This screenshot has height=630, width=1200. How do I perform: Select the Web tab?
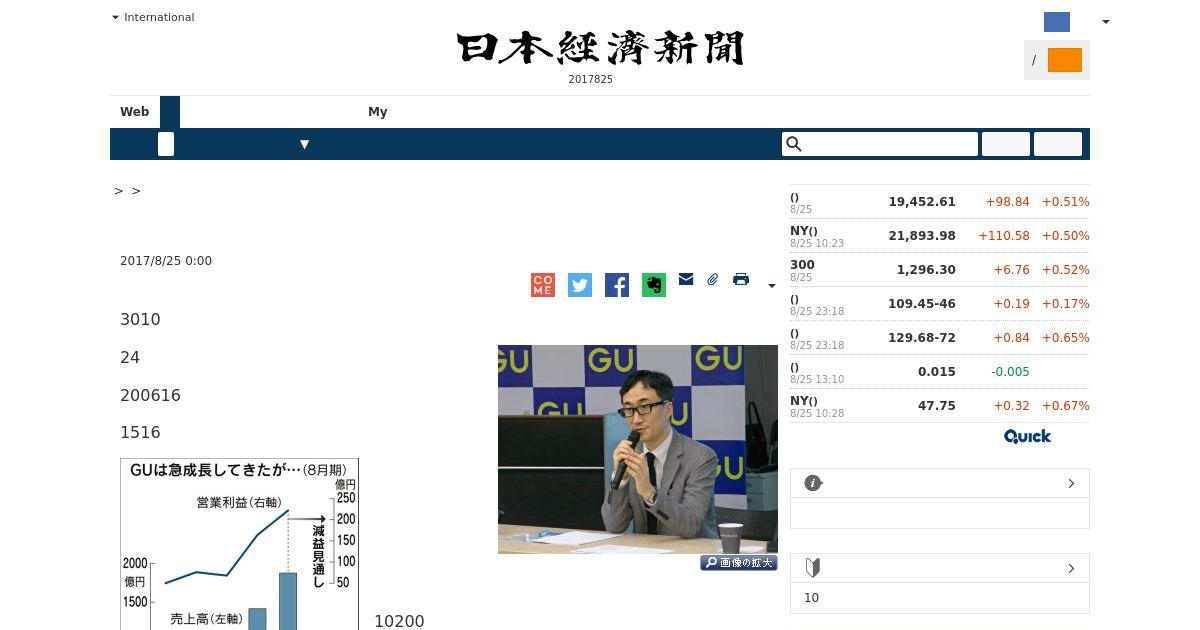(135, 112)
